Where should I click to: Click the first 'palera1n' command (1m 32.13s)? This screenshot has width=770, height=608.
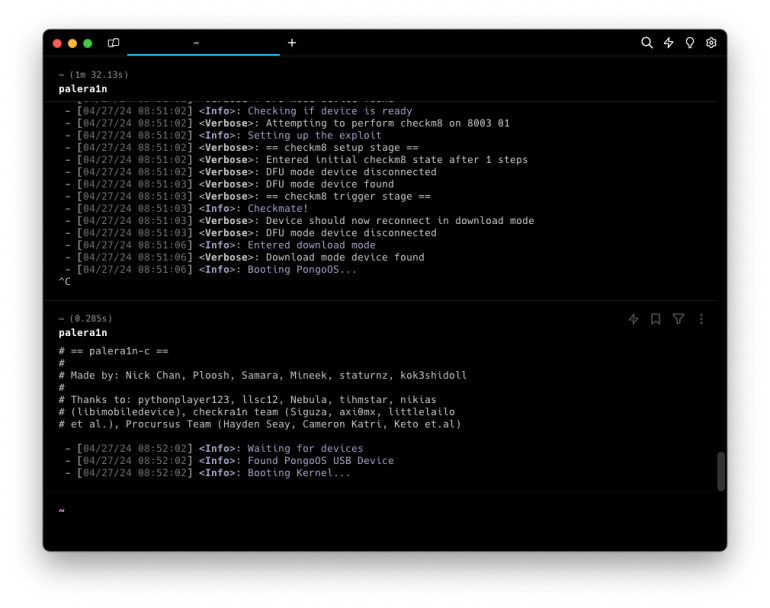tap(82, 89)
